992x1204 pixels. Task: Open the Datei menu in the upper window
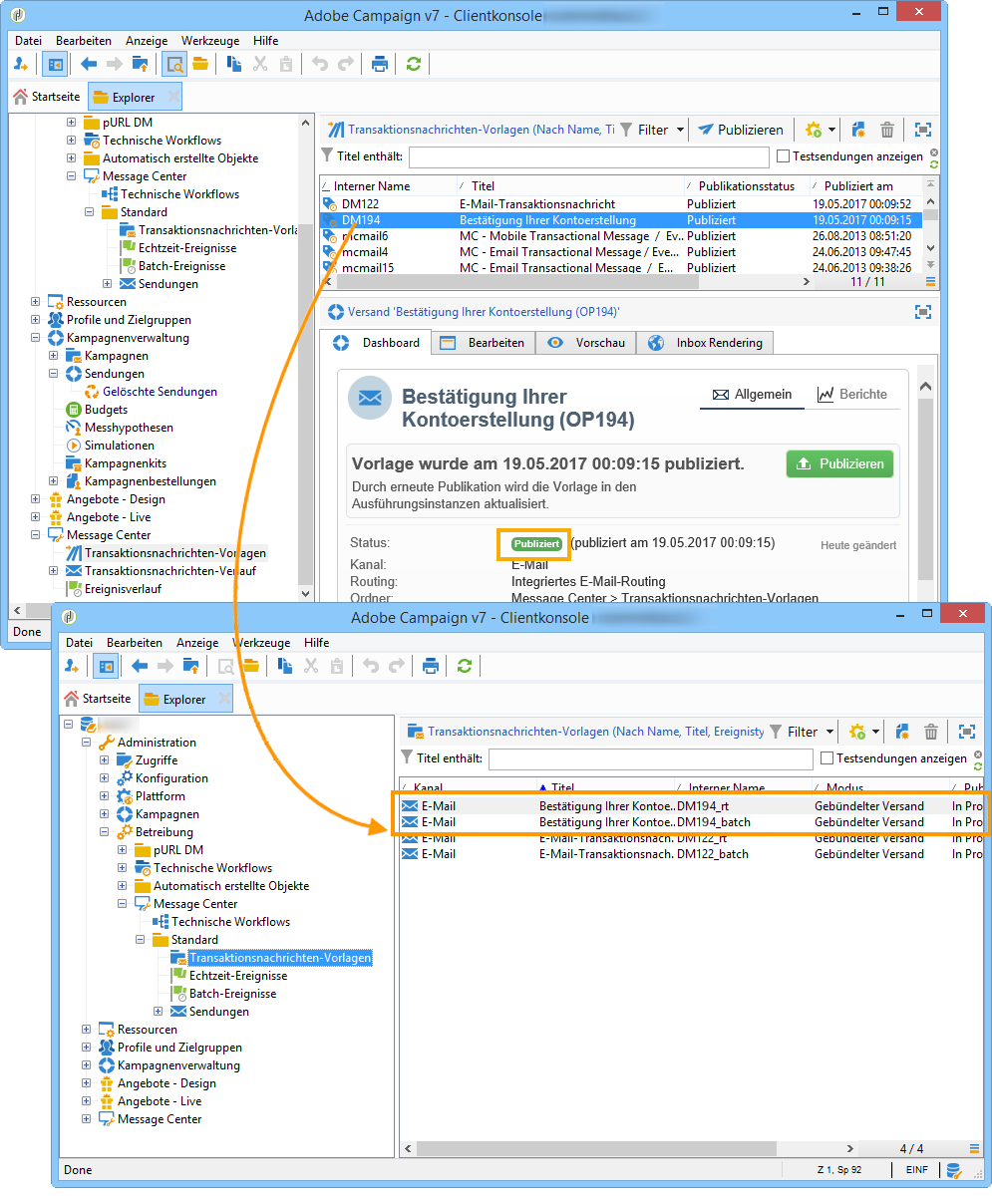pos(29,41)
